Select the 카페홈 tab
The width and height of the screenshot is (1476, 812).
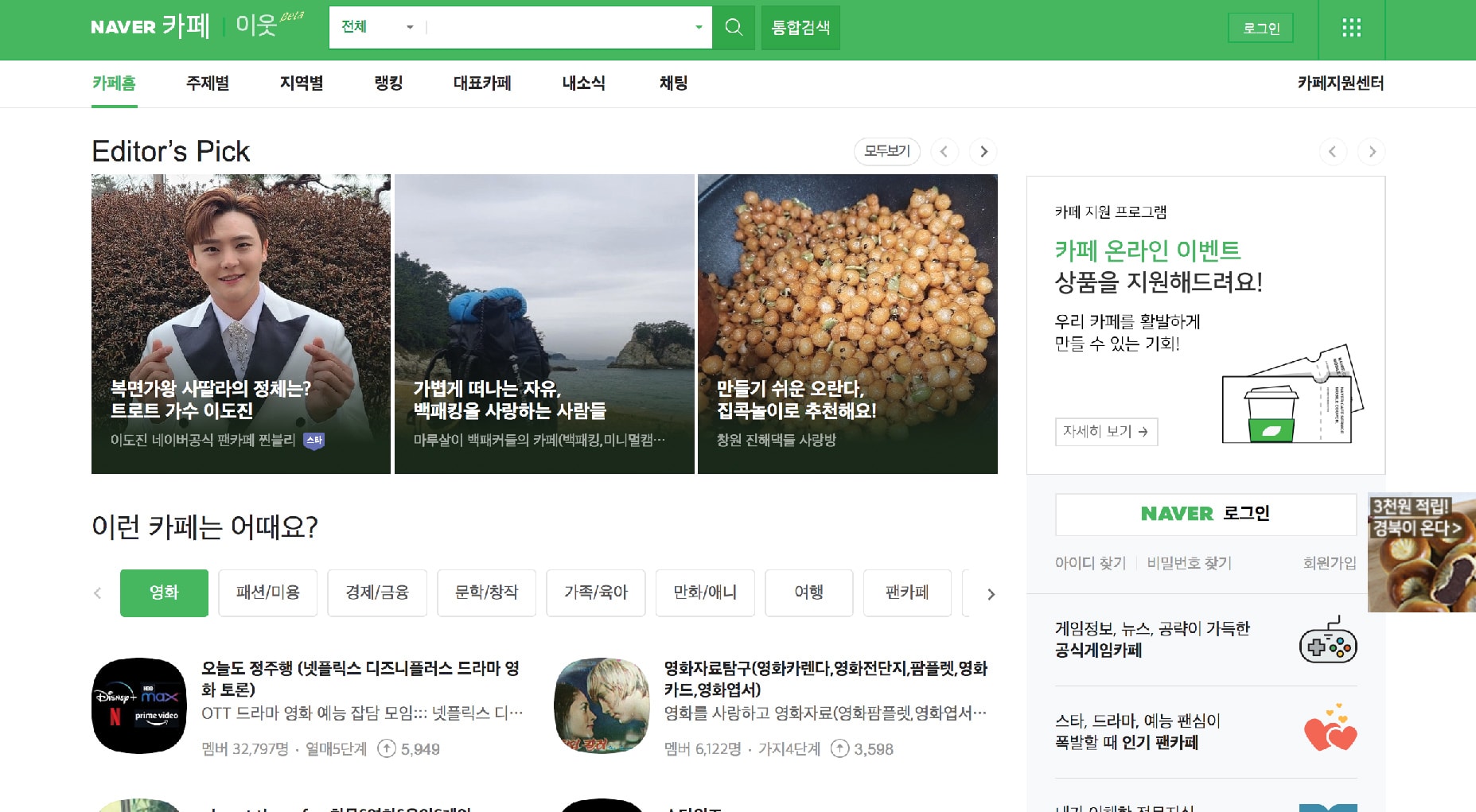pos(114,83)
